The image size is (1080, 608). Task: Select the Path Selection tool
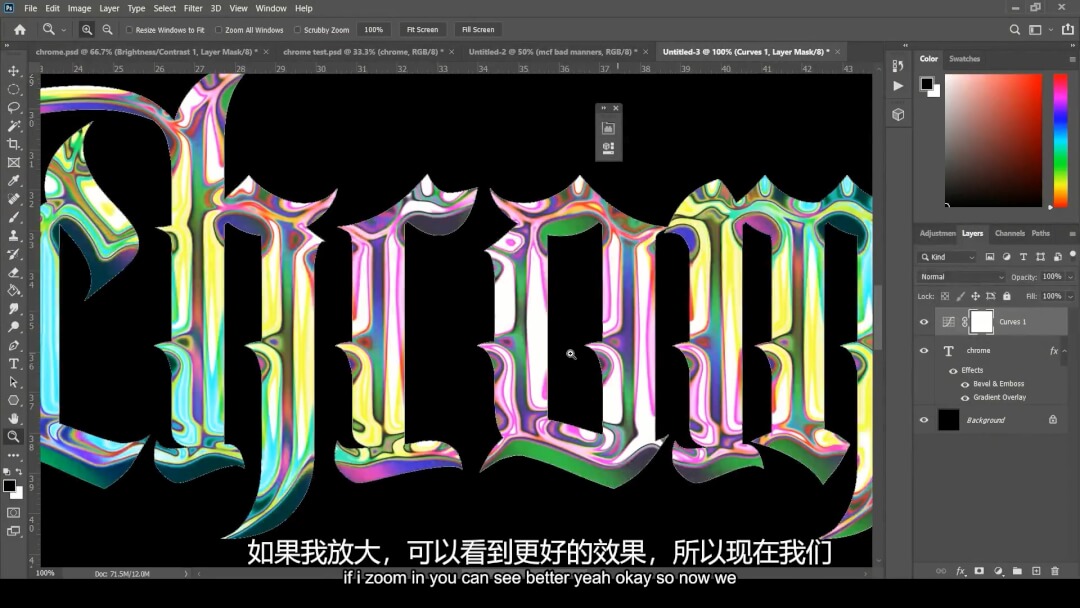(x=14, y=381)
